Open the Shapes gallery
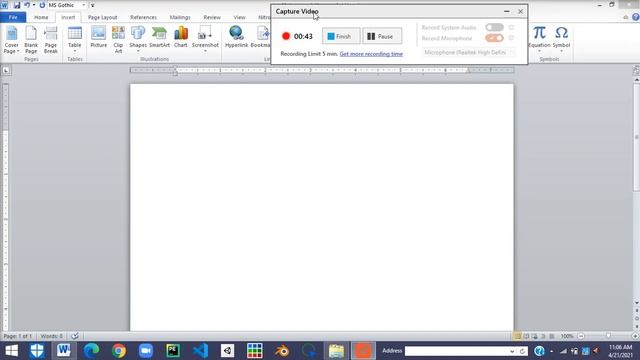The height and width of the screenshot is (360, 640). point(138,39)
